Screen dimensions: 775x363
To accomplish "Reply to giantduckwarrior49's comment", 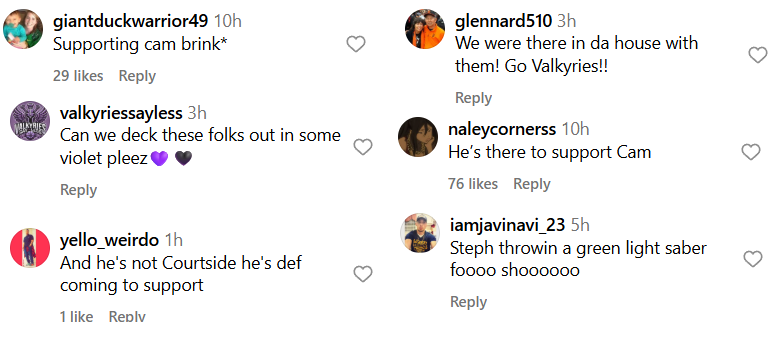I will click(x=137, y=76).
